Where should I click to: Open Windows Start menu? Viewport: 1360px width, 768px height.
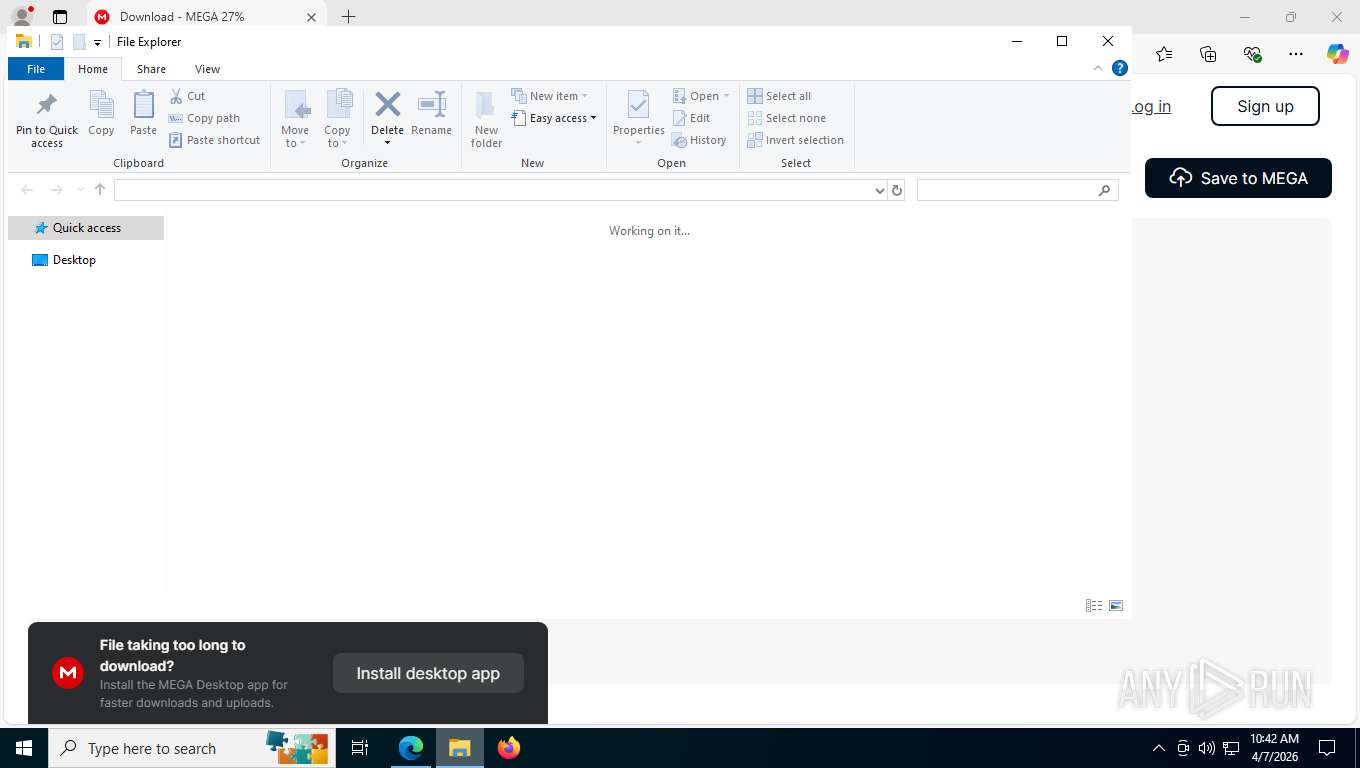[24, 748]
